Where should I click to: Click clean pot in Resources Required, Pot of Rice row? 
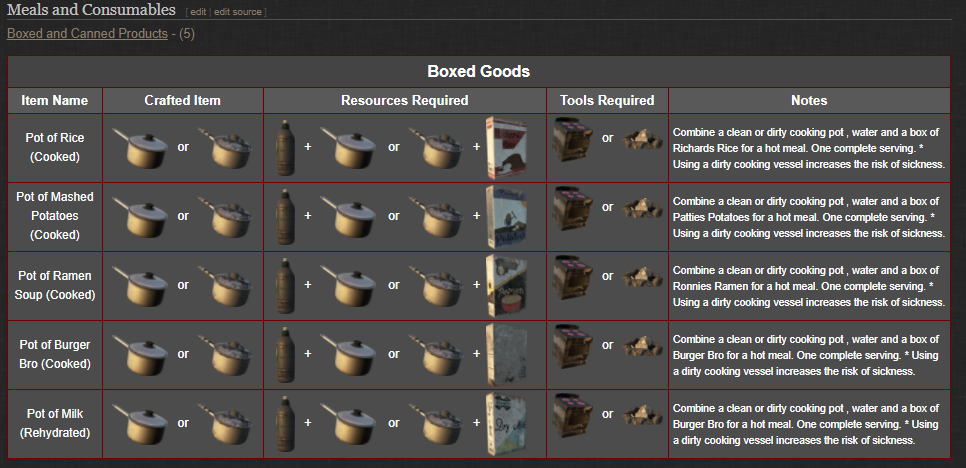point(348,148)
